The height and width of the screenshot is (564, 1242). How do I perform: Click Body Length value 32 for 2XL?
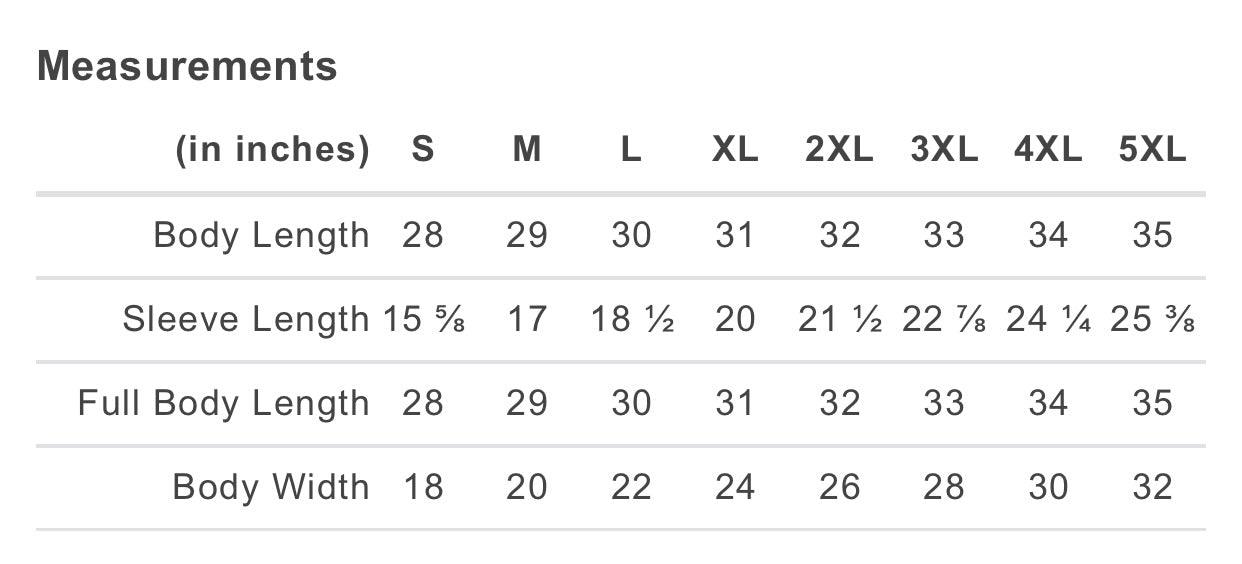pyautogui.click(x=839, y=236)
